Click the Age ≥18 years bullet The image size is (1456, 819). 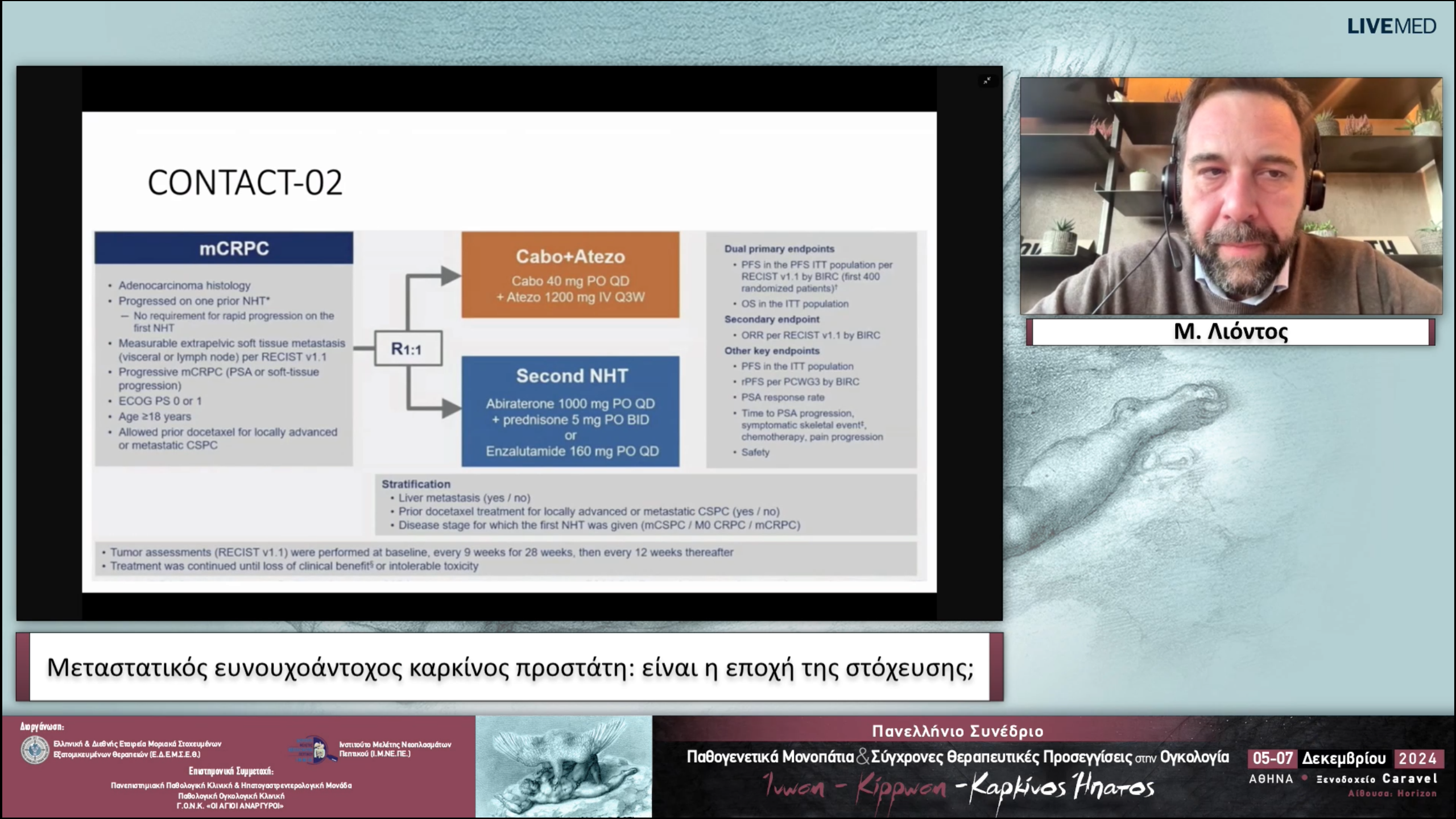(155, 416)
